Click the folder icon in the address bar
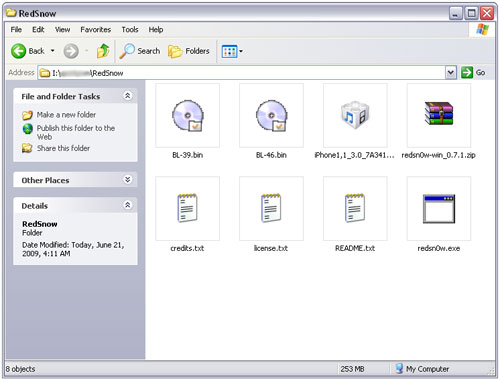This screenshot has width=500, height=381. (45, 73)
